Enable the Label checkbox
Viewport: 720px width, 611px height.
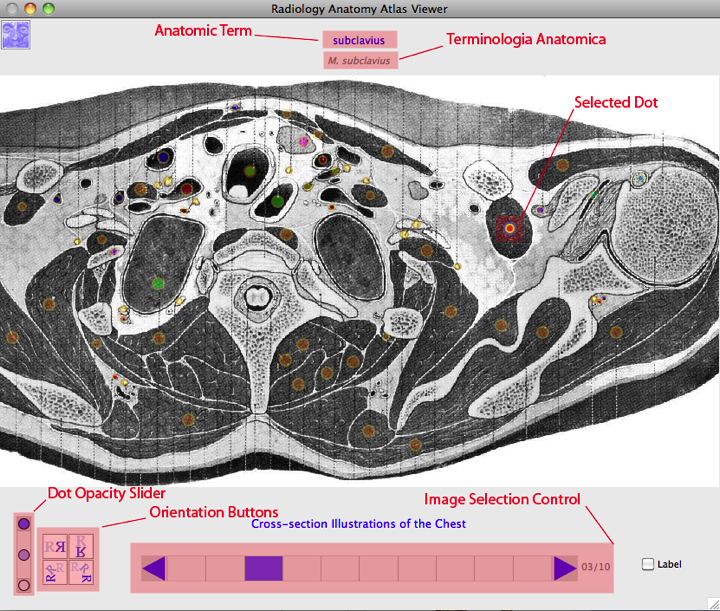coord(648,564)
